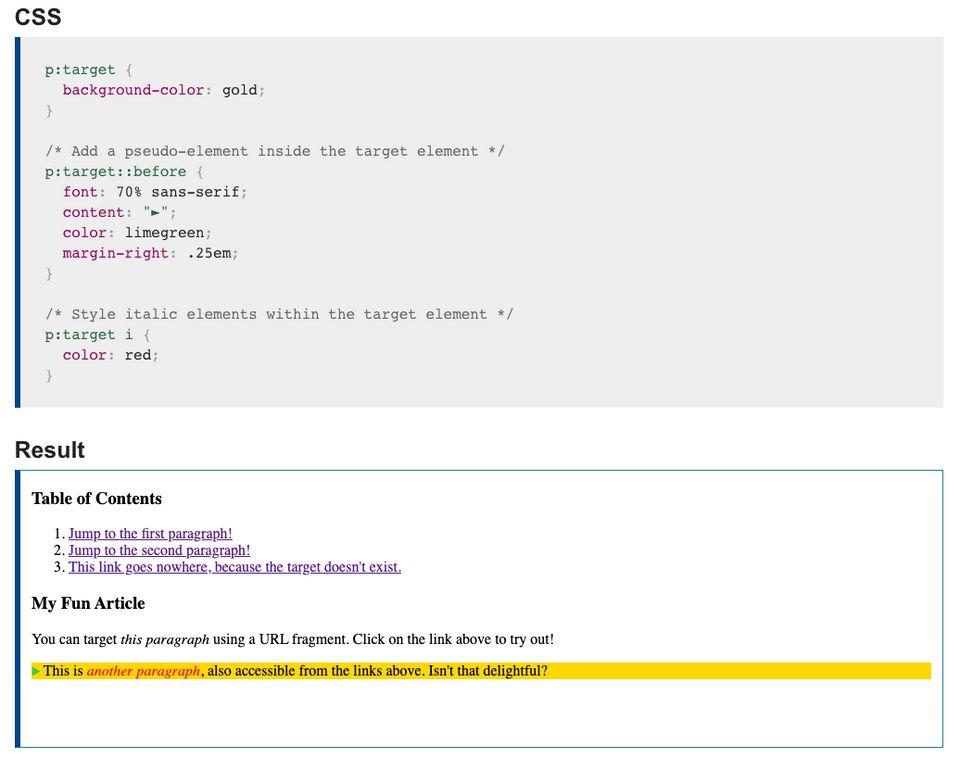Open the link that goes nowhere

coord(234,567)
